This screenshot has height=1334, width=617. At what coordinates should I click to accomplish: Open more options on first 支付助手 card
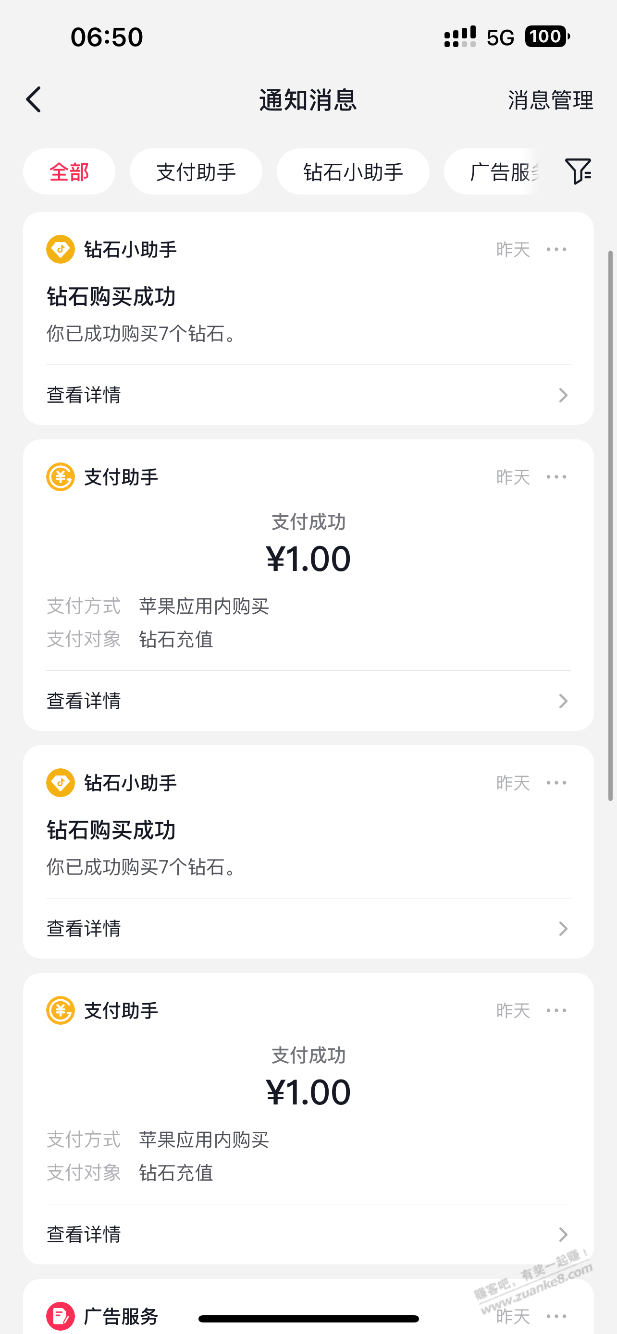pyautogui.click(x=557, y=477)
